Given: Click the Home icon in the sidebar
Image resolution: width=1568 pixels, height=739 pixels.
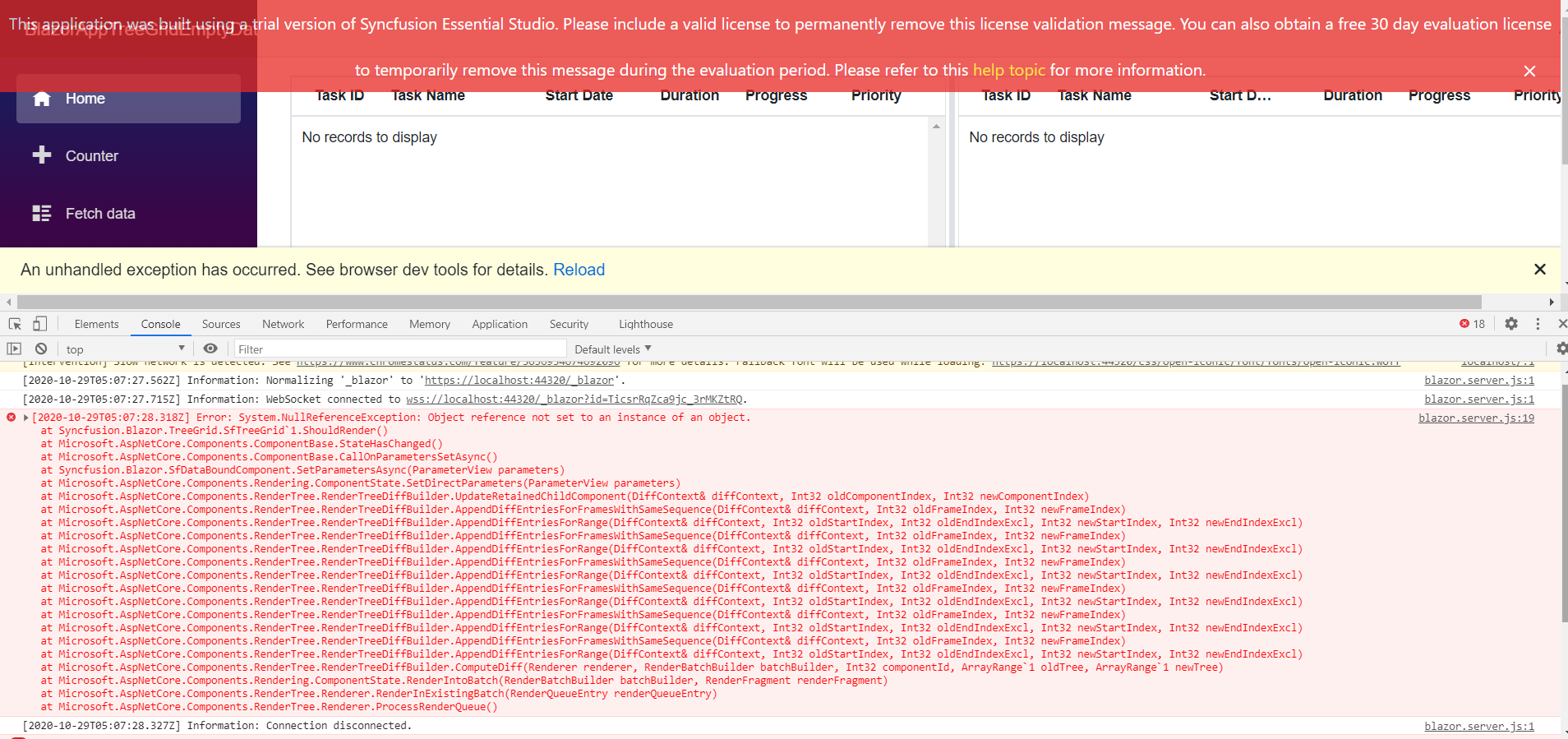Looking at the screenshot, I should pyautogui.click(x=42, y=99).
